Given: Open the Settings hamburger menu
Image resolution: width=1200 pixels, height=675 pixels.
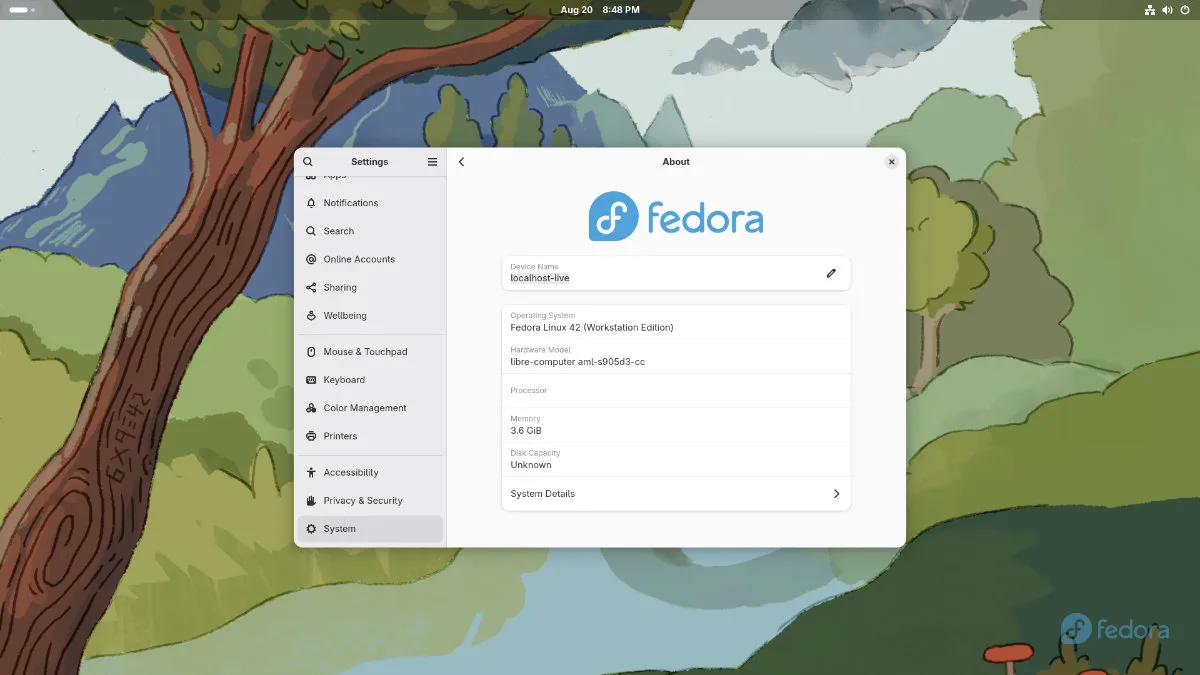Looking at the screenshot, I should click(432, 162).
